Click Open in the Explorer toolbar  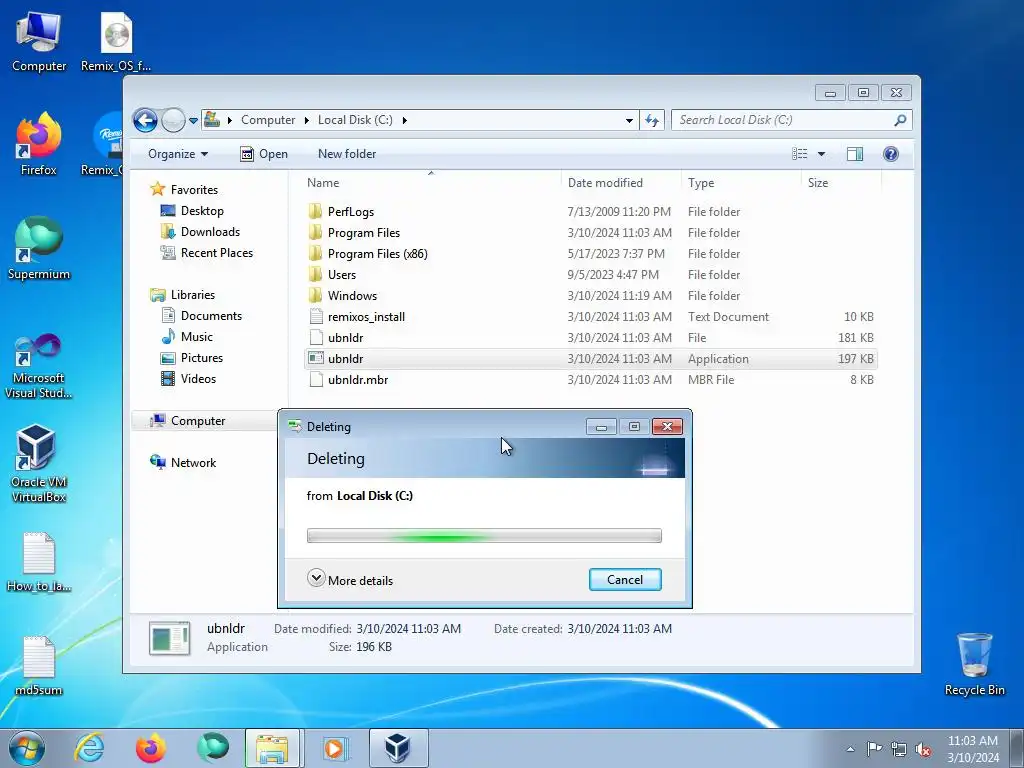tap(264, 154)
